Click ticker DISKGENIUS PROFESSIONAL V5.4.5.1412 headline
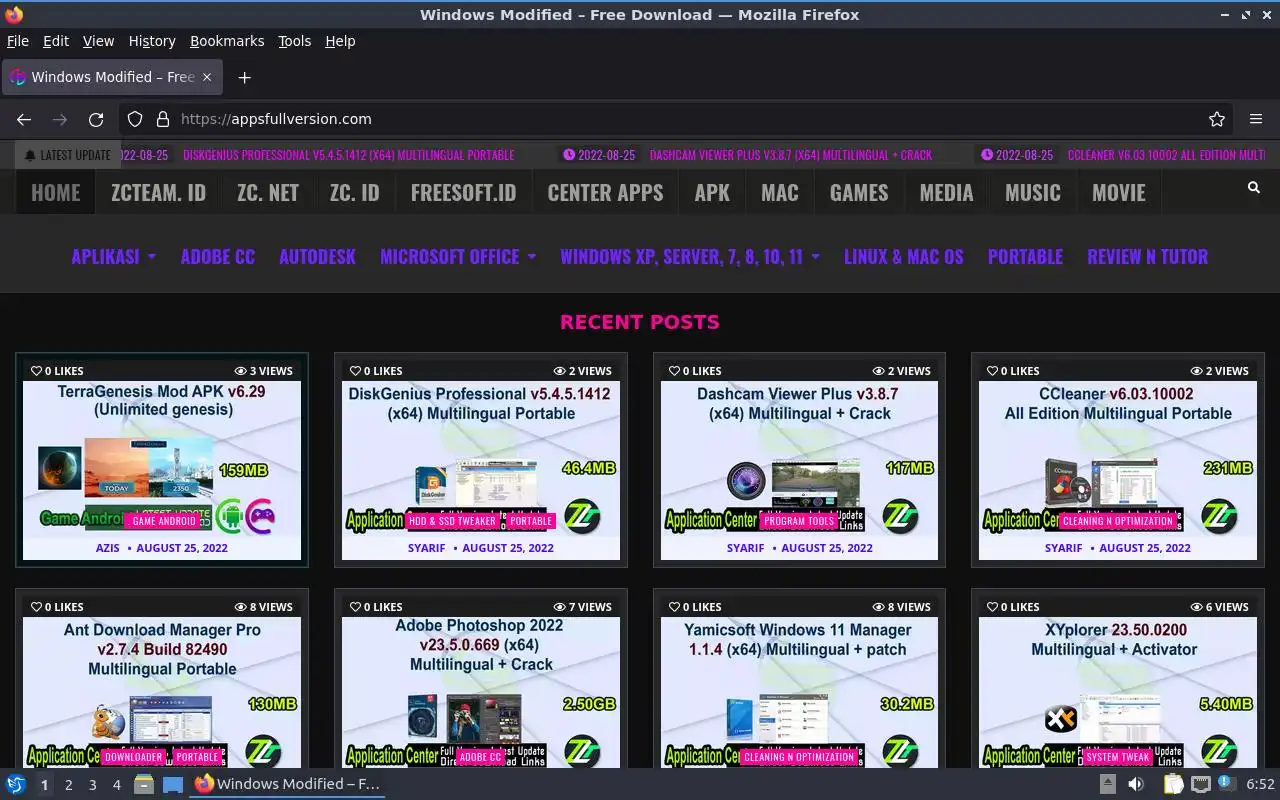This screenshot has width=1280, height=800. point(349,155)
